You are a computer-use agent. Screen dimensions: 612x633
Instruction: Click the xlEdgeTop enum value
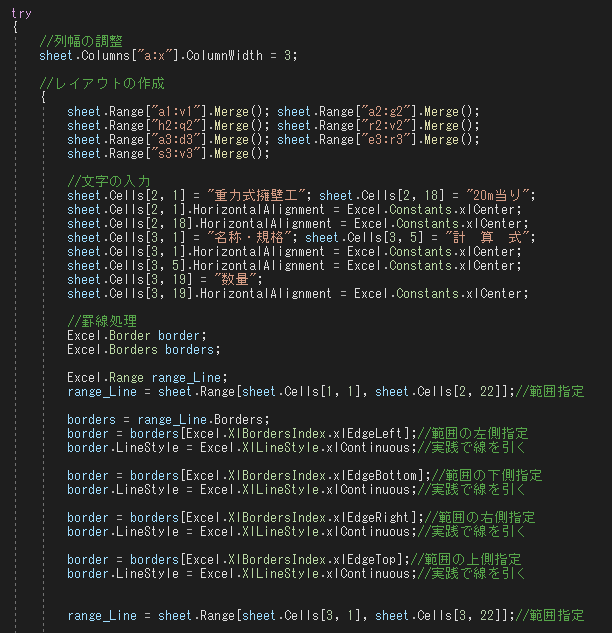(365, 560)
